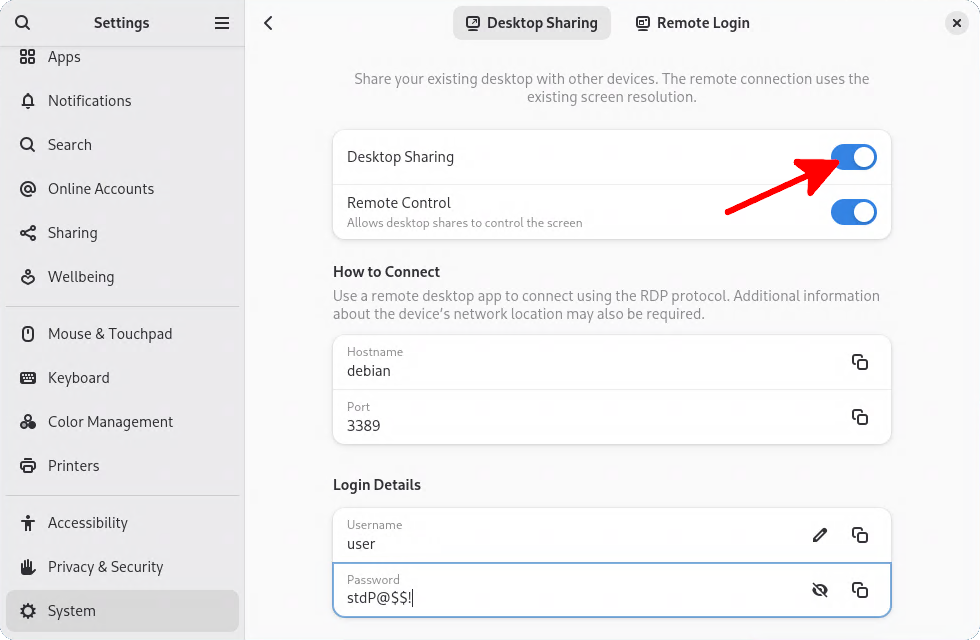Open Privacy & Security settings

(105, 567)
